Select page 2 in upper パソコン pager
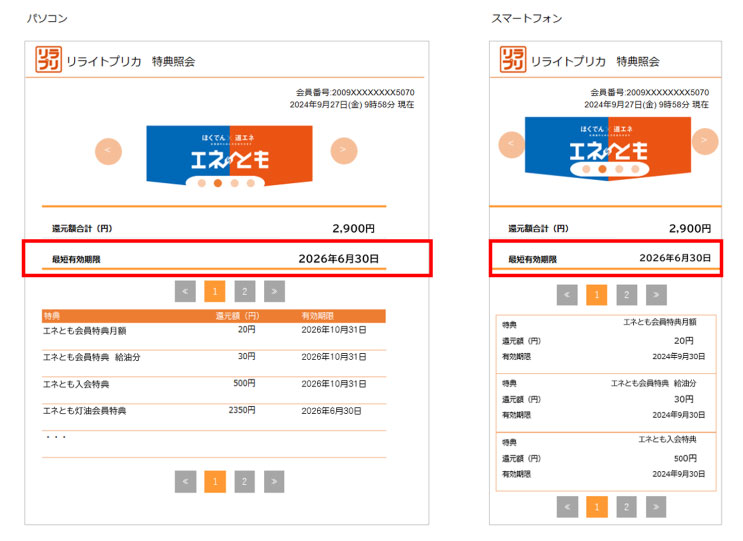Viewport: 743px width, 541px height. [x=245, y=291]
